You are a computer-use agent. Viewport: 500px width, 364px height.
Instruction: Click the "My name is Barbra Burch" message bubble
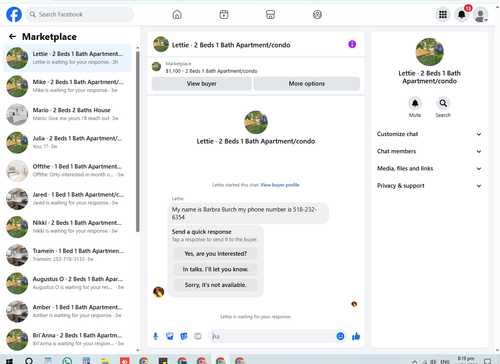coord(248,213)
